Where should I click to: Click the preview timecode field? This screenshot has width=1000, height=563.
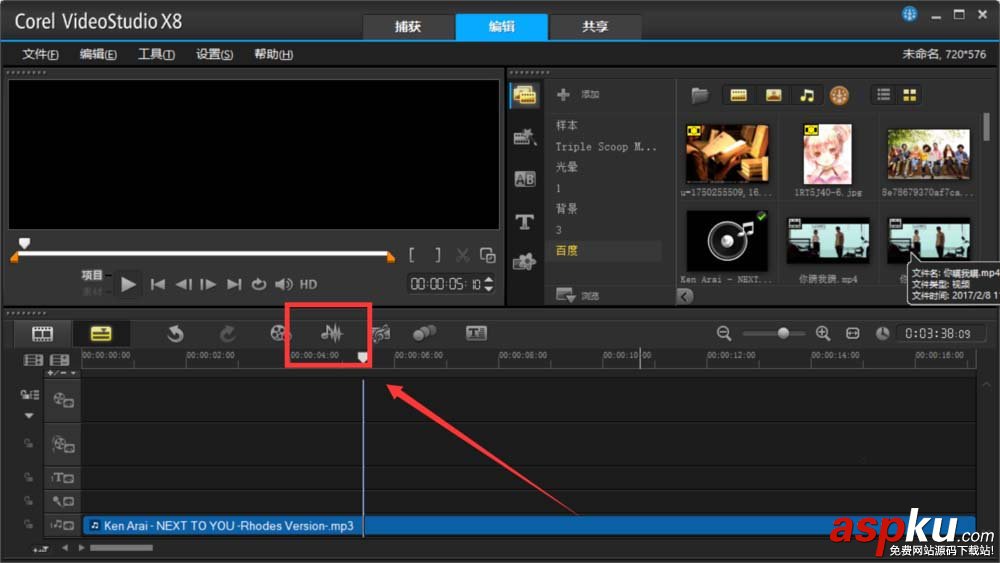(x=446, y=284)
